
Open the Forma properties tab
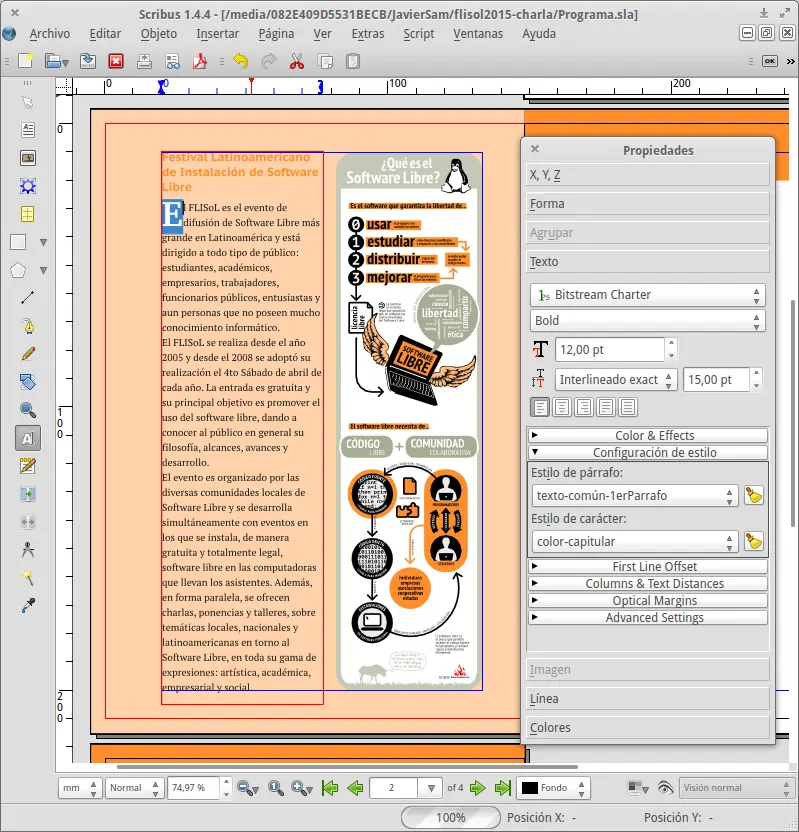click(648, 203)
